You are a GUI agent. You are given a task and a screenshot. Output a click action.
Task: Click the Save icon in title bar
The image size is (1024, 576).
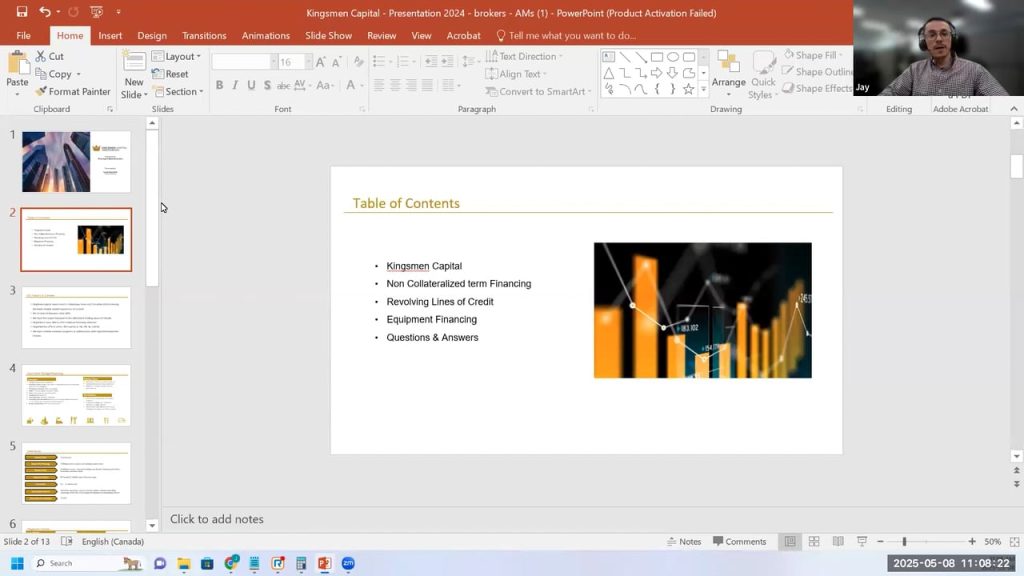22,12
